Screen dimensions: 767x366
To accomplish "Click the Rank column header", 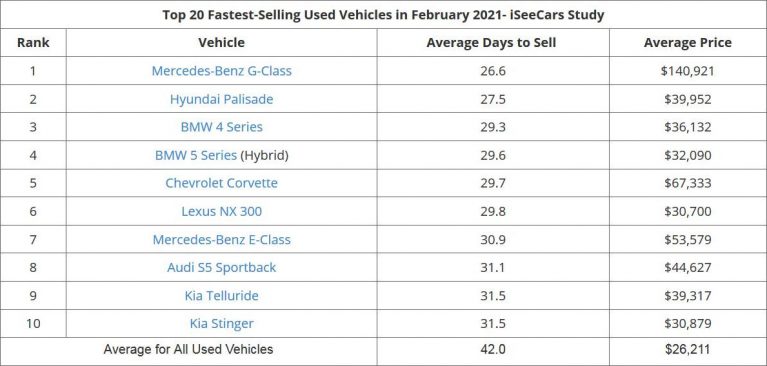I will [33, 43].
